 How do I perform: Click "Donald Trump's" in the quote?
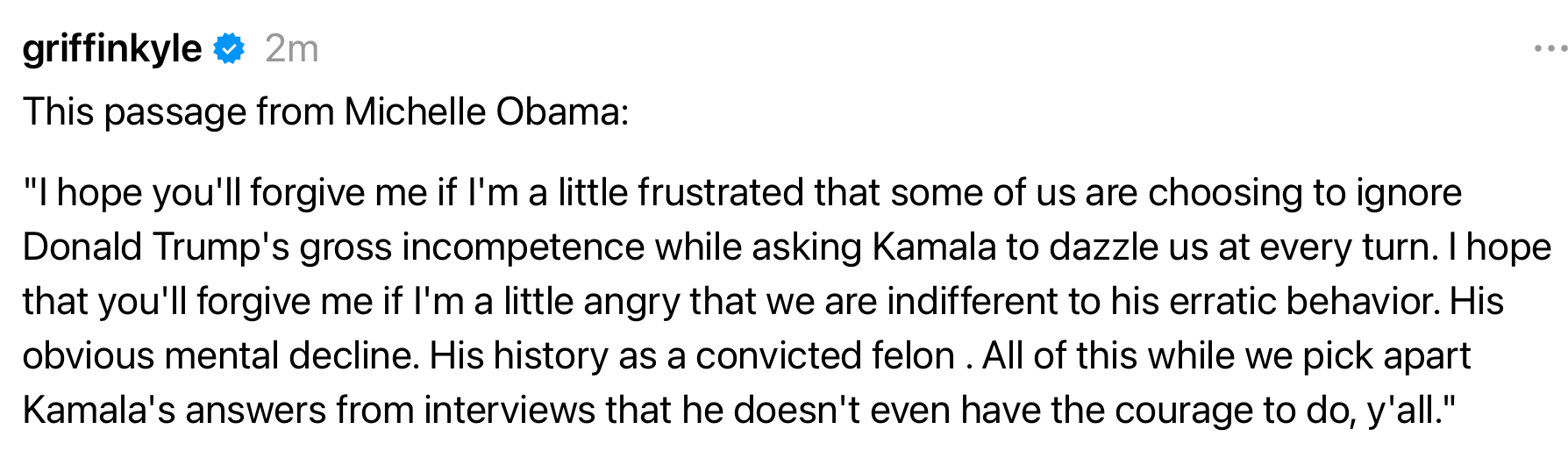coord(156,247)
